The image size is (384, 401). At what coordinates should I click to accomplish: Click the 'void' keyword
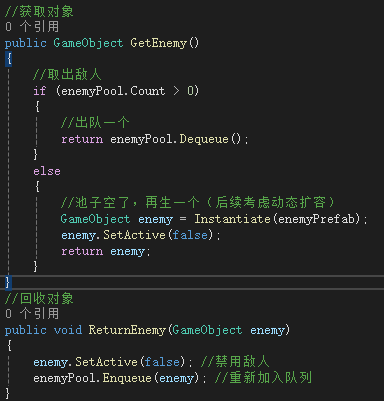[68, 330]
